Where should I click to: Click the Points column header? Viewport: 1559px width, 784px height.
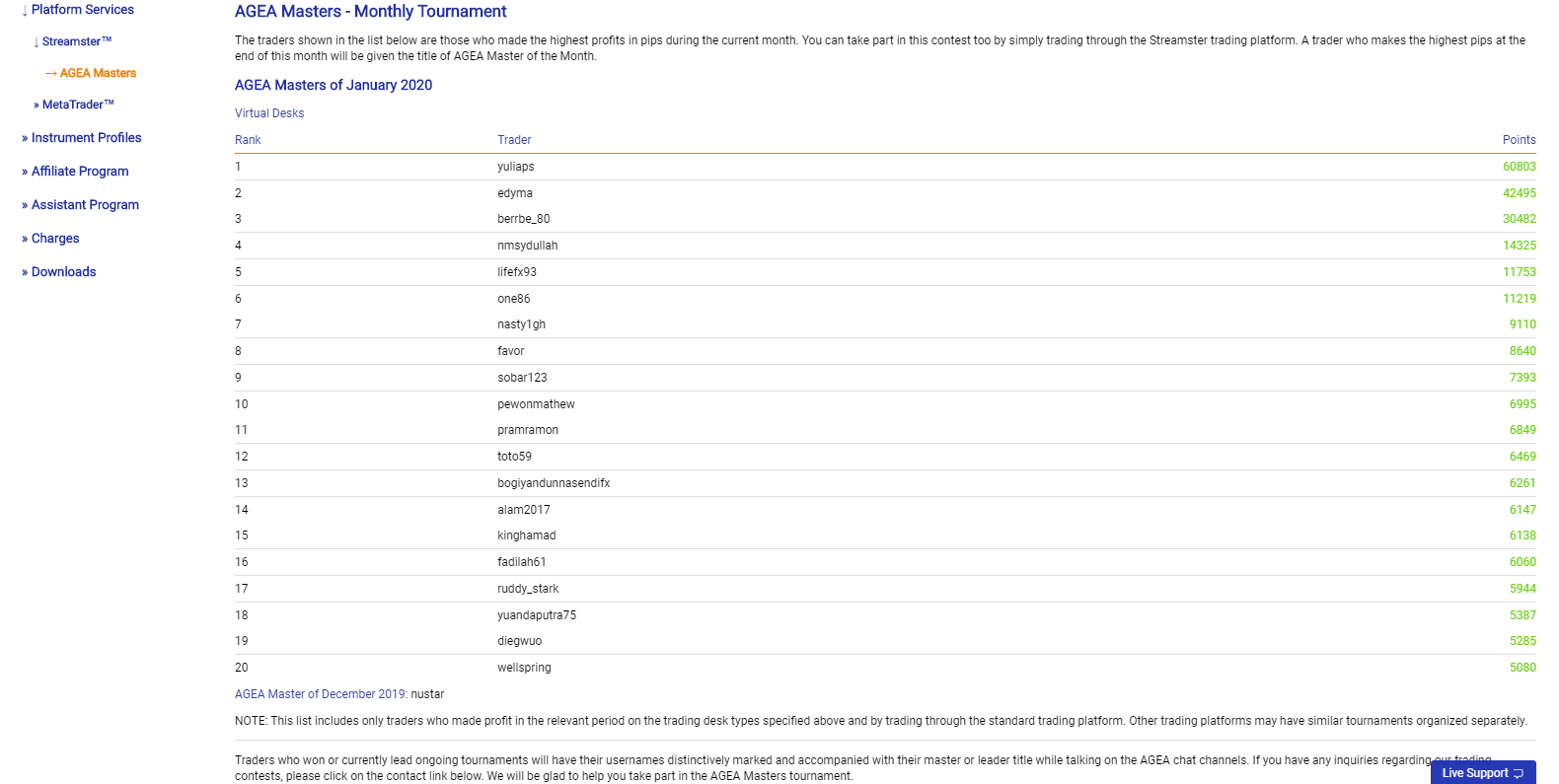1519,140
